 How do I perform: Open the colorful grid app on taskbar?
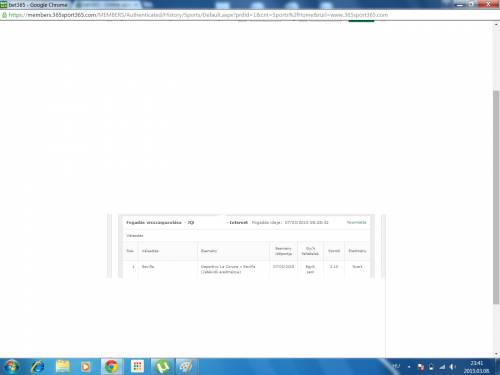pyautogui.click(x=137, y=367)
